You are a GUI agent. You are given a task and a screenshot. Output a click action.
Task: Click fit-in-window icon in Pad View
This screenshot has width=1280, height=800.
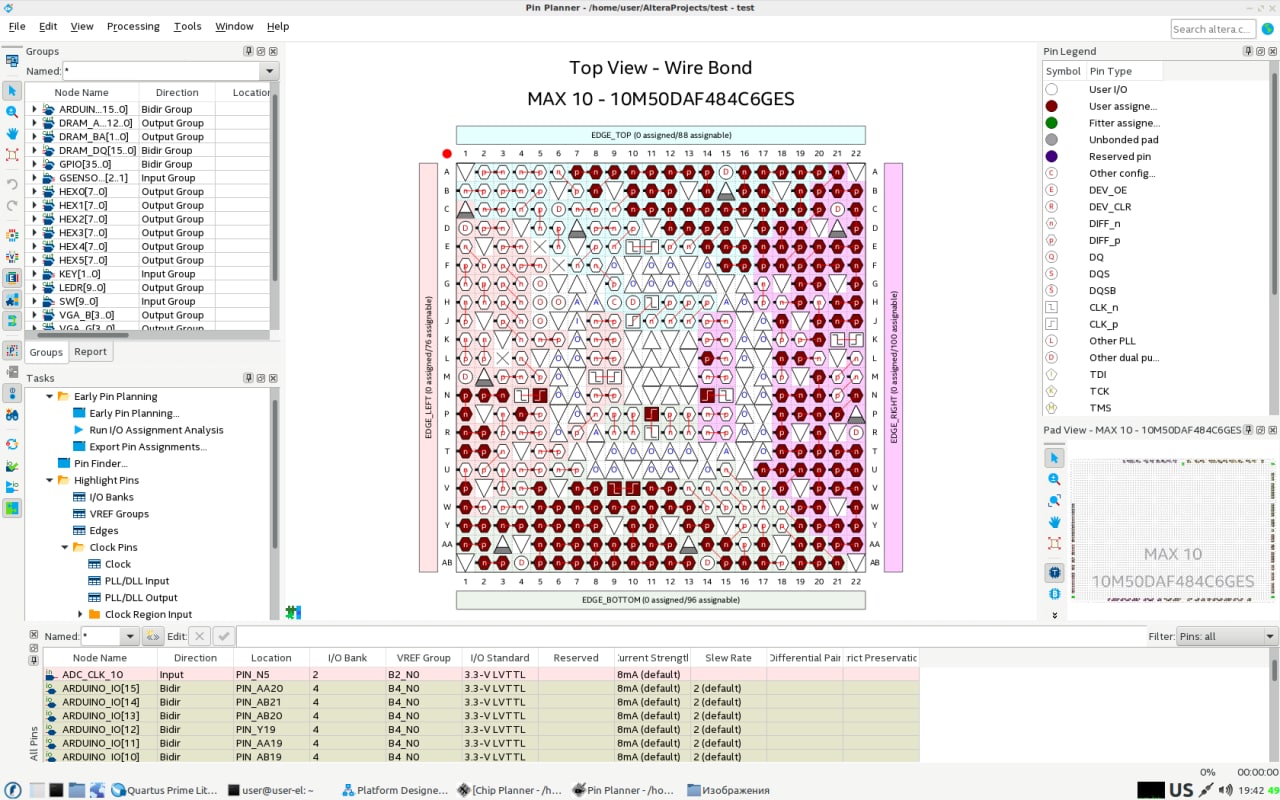point(1054,543)
